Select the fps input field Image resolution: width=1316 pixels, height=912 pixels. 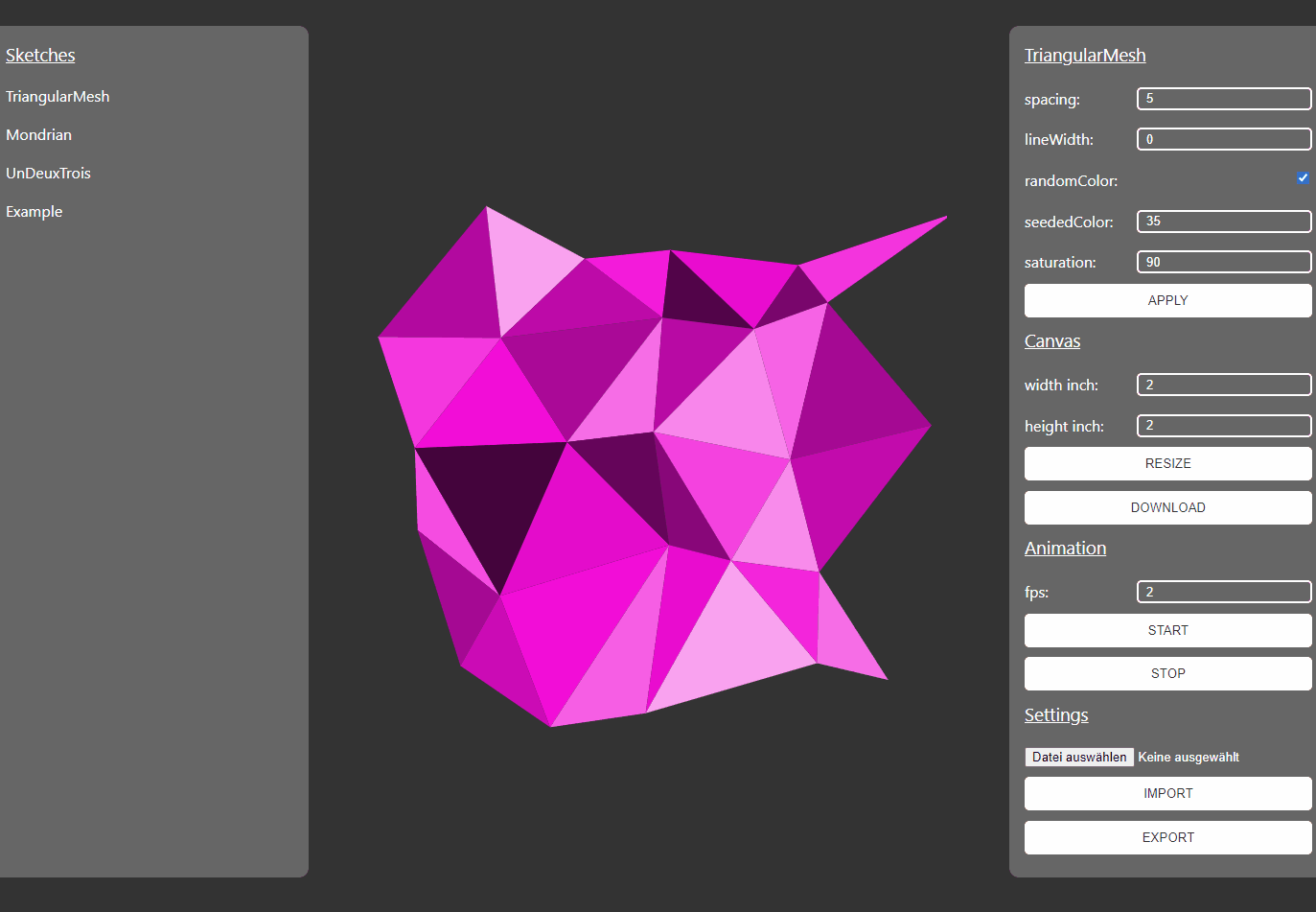coord(1224,592)
